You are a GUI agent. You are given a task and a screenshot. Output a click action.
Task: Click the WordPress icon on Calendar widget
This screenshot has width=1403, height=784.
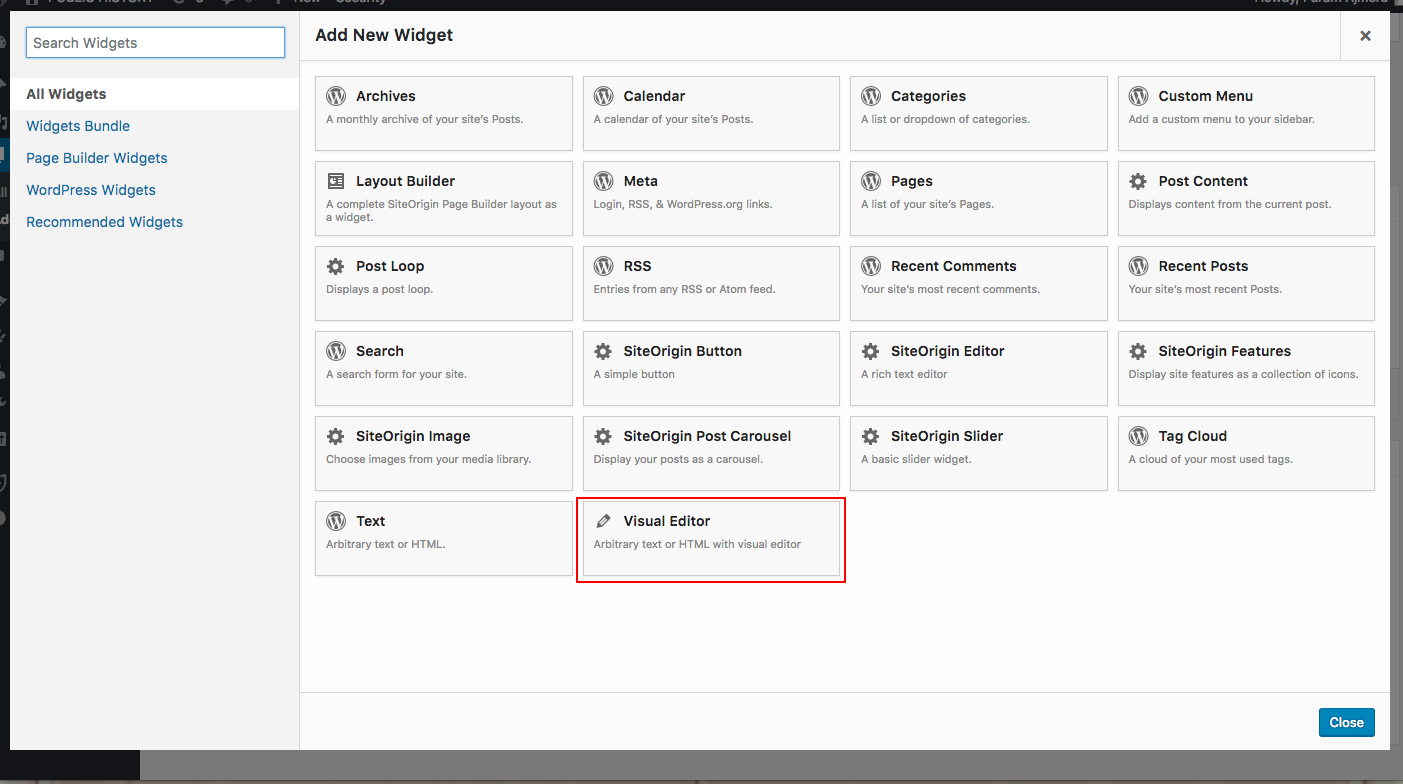tap(603, 96)
